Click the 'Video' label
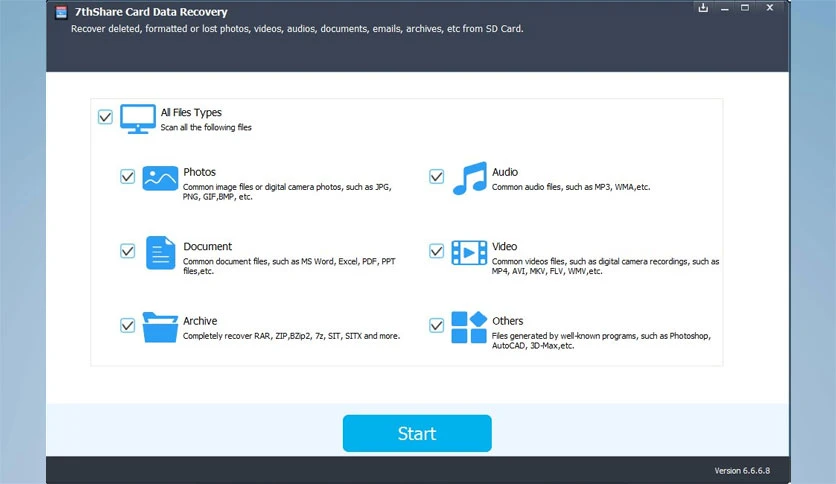 click(x=504, y=247)
